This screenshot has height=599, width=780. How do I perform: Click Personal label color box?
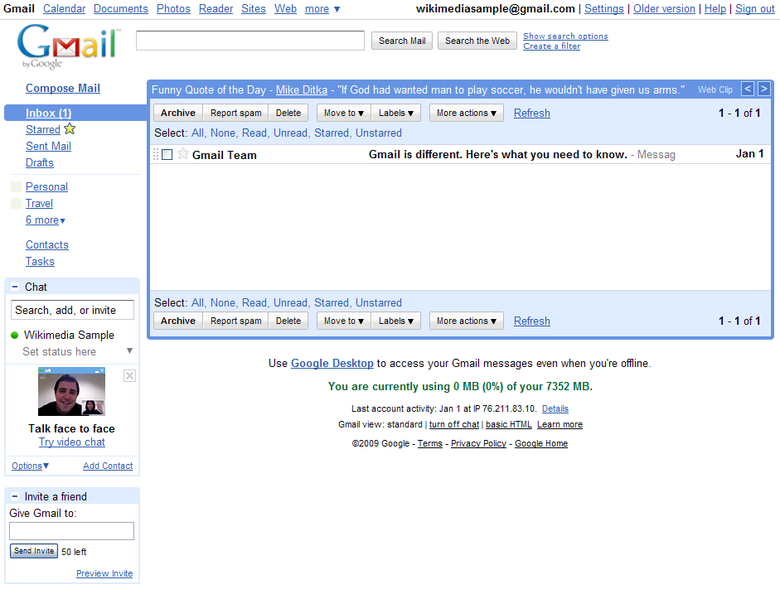(x=16, y=187)
